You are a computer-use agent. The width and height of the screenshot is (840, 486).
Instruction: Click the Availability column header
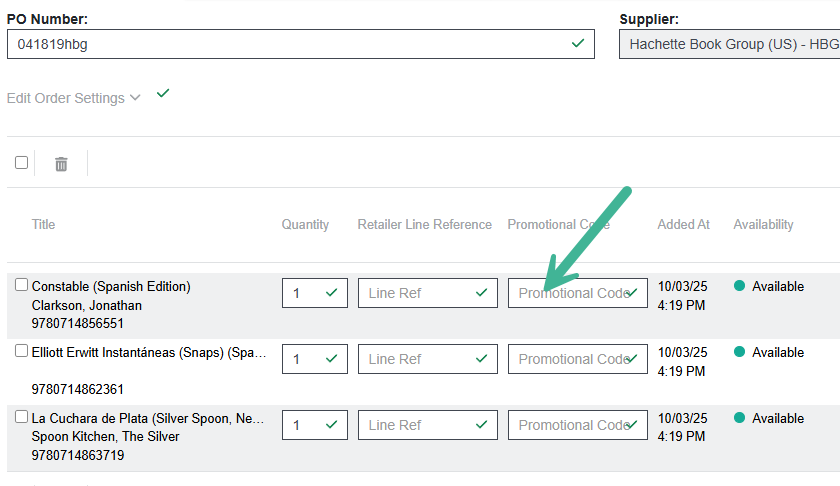pyautogui.click(x=763, y=225)
